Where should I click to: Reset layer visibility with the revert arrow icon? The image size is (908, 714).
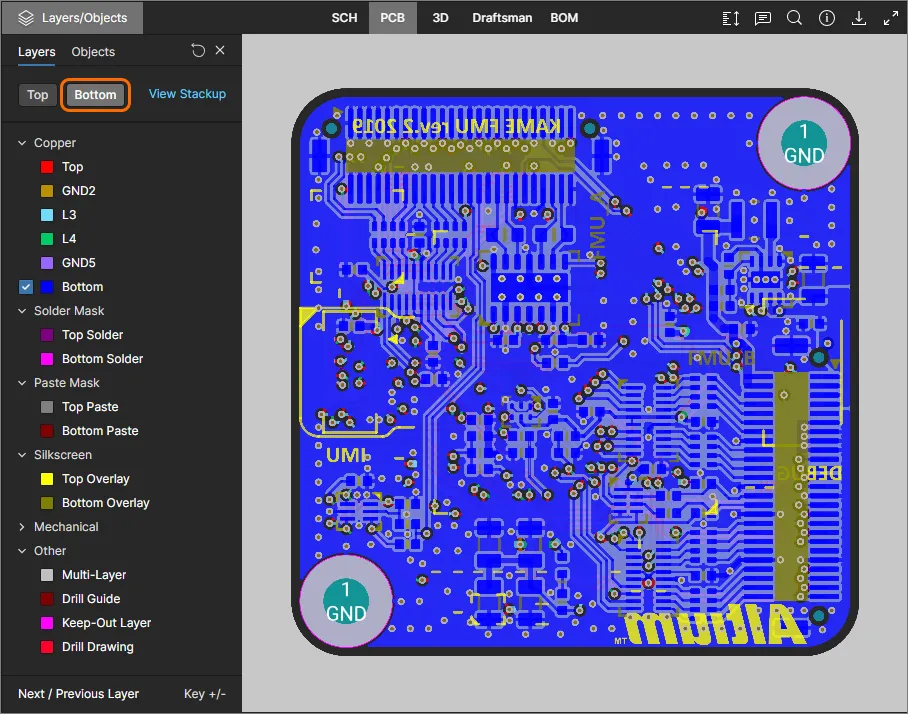[198, 51]
